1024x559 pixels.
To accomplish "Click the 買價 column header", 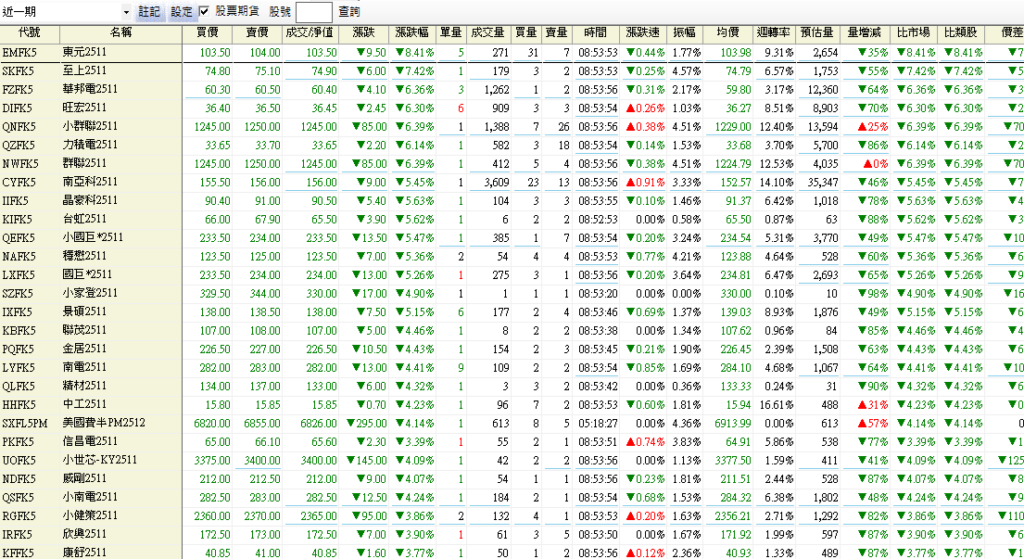I will click(x=209, y=34).
